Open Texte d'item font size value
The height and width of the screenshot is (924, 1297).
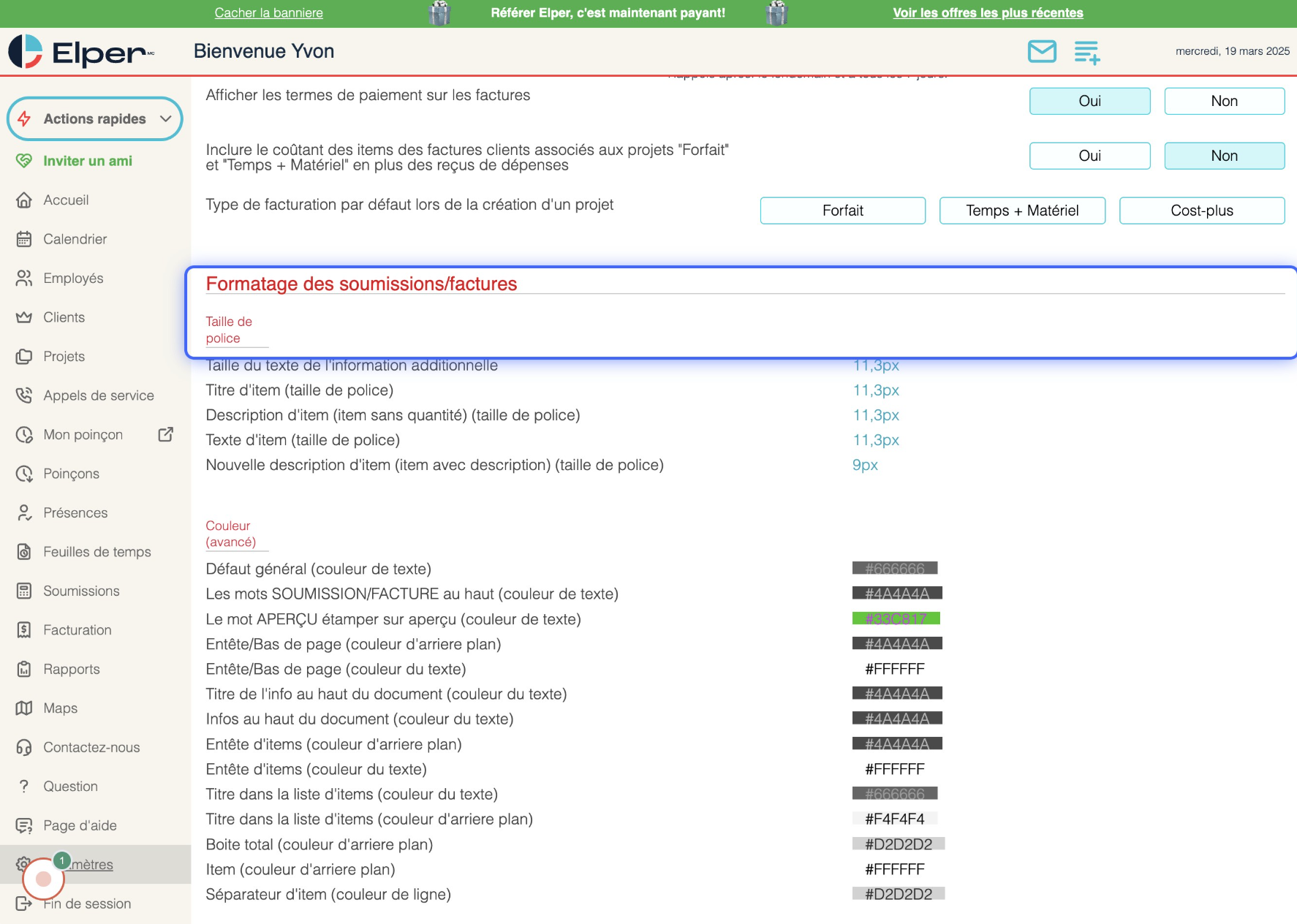(x=876, y=440)
